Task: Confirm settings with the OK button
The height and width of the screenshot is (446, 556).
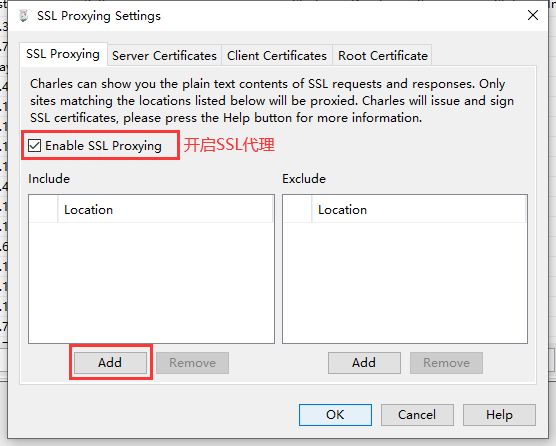Action: 335,415
